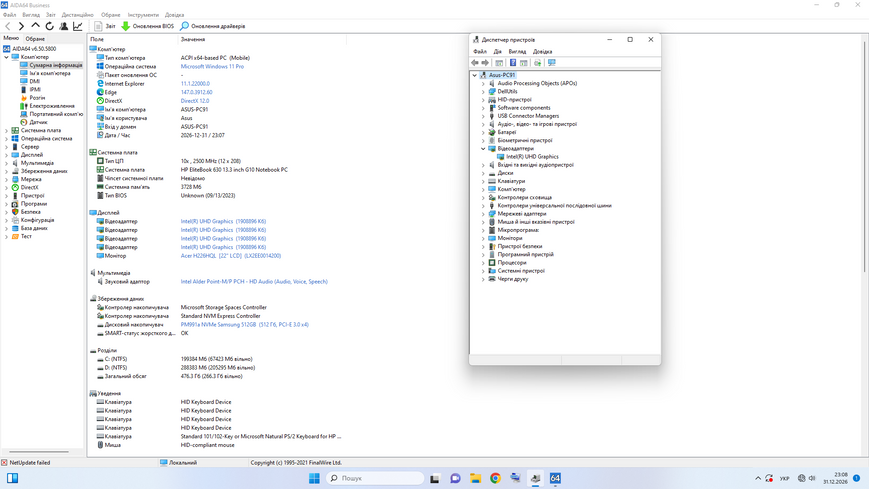Select Intel(R) UHD Graphics in Device Manager

pos(532,156)
